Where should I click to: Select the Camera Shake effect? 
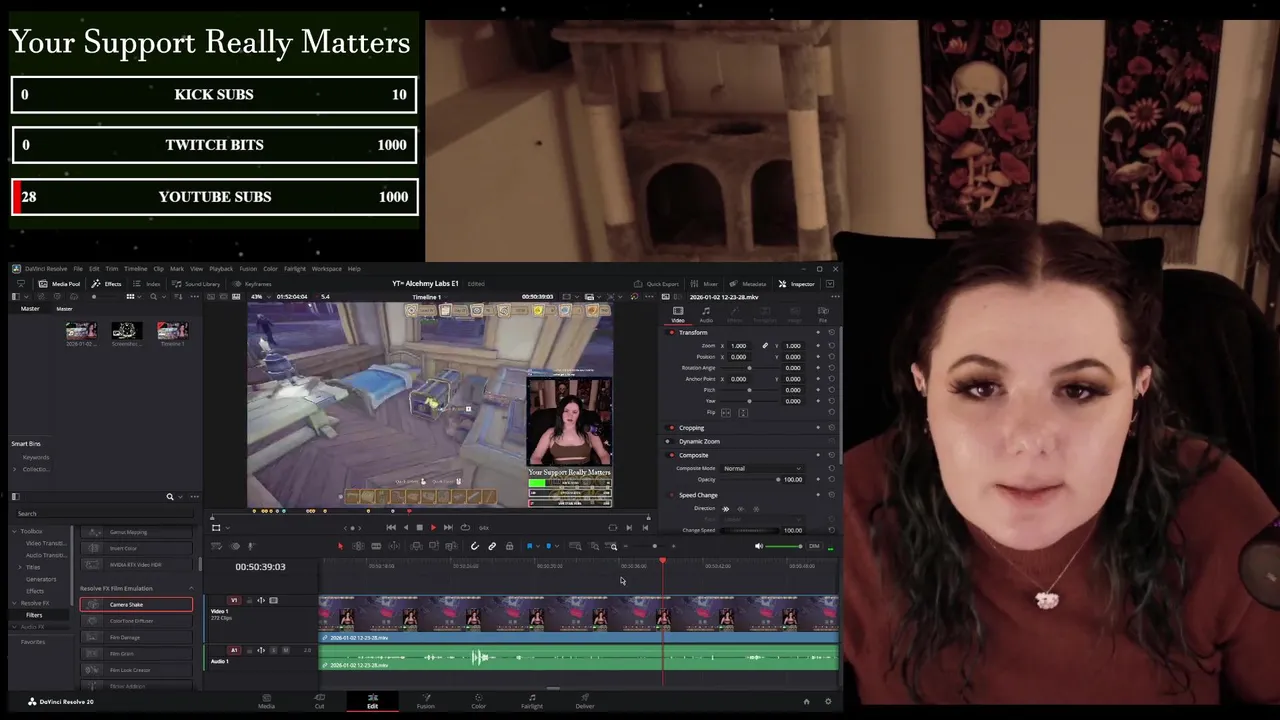136,605
